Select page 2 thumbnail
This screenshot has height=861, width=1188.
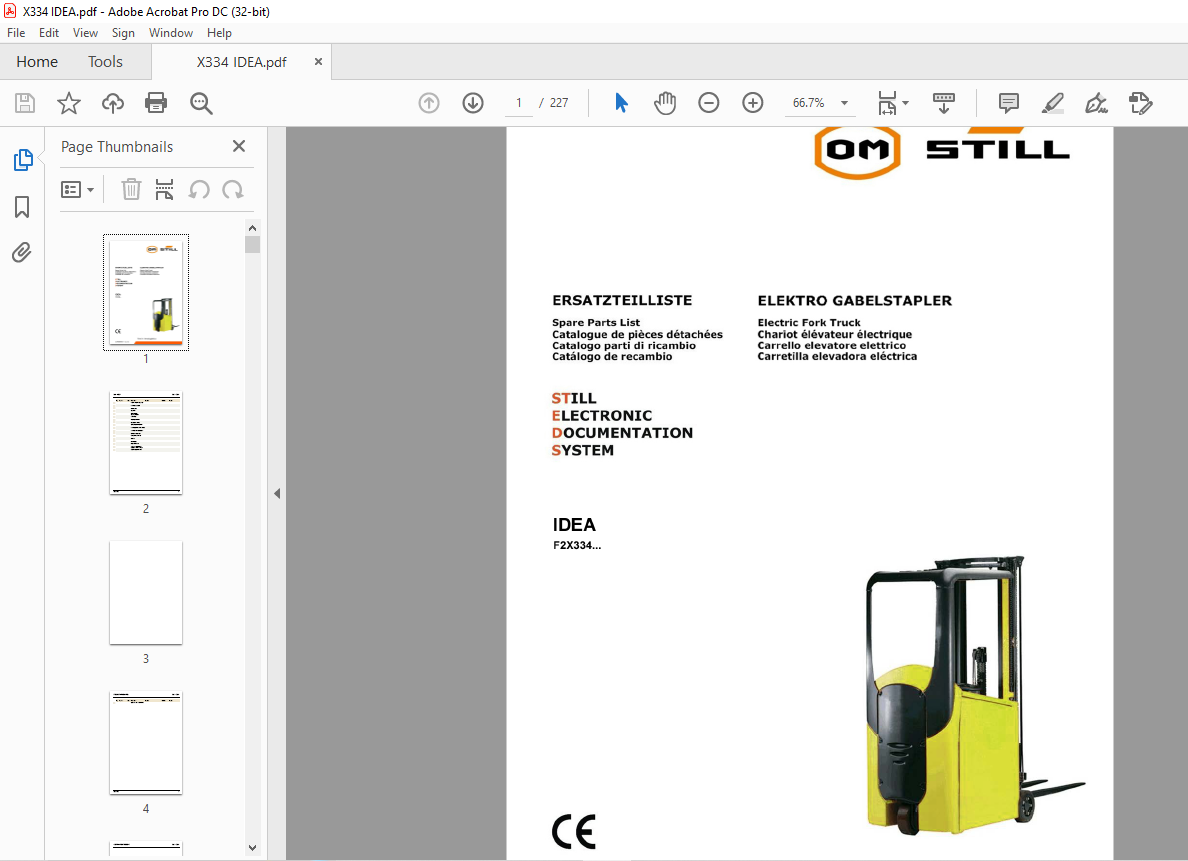click(146, 443)
